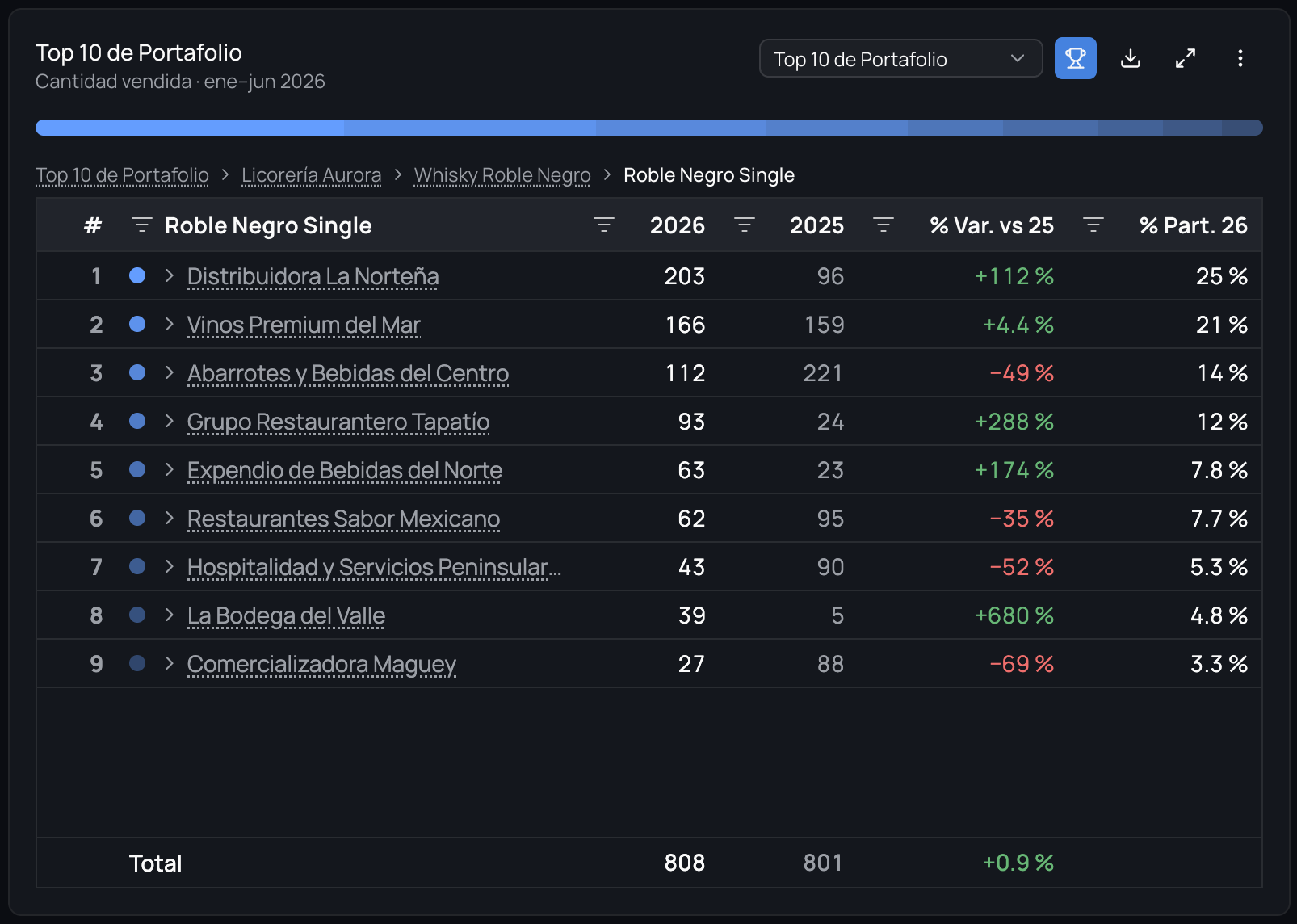
Task: Select the Roble Negro Single breadcrumb
Action: click(x=709, y=175)
